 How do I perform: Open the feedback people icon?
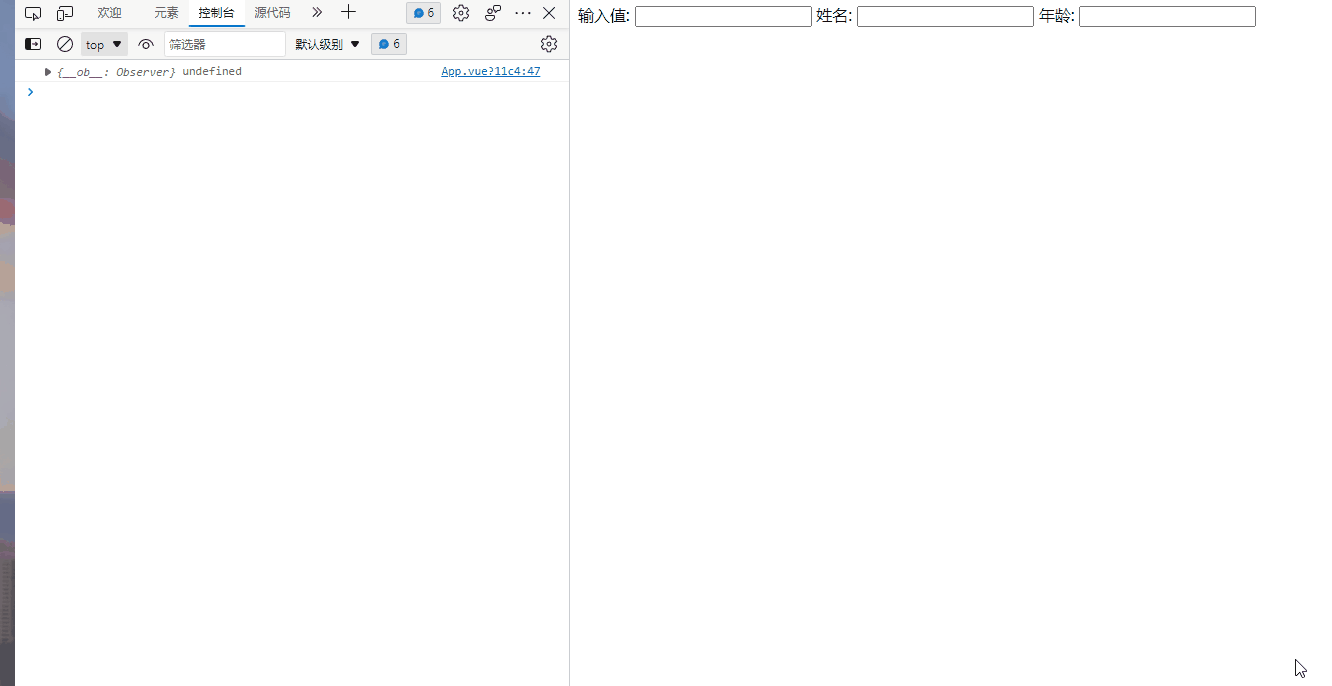493,13
